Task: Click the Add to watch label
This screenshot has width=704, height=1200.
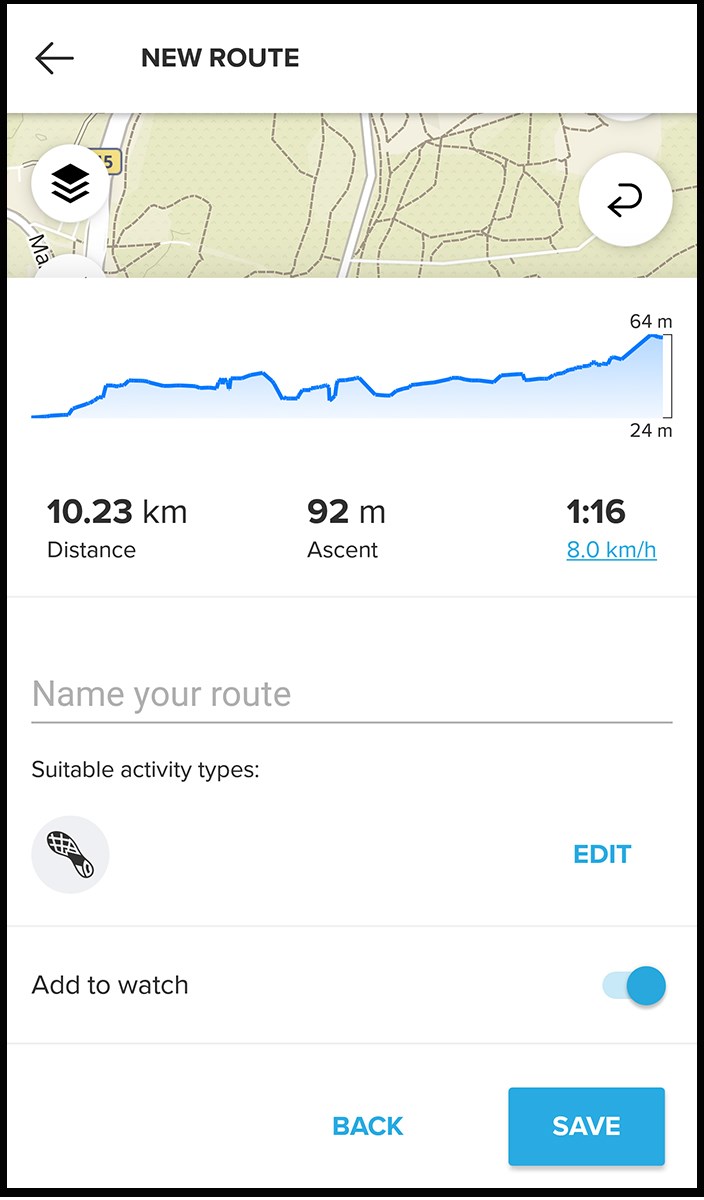Action: coord(110,985)
